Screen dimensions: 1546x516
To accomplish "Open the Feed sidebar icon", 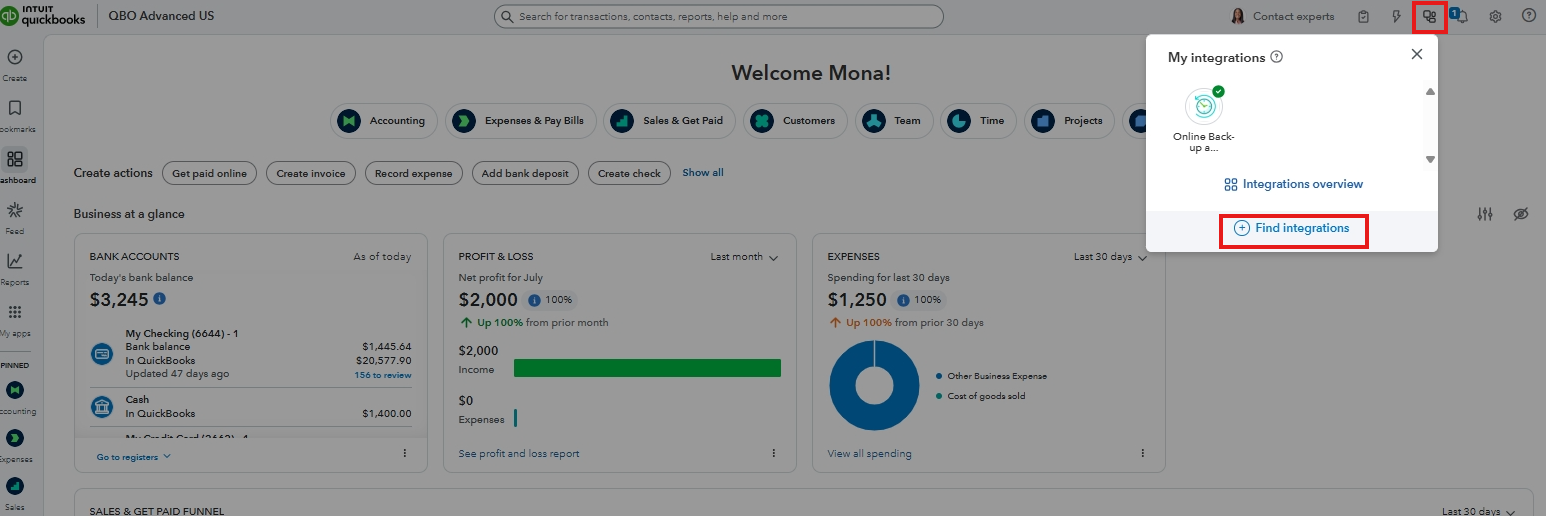I will click(15, 211).
